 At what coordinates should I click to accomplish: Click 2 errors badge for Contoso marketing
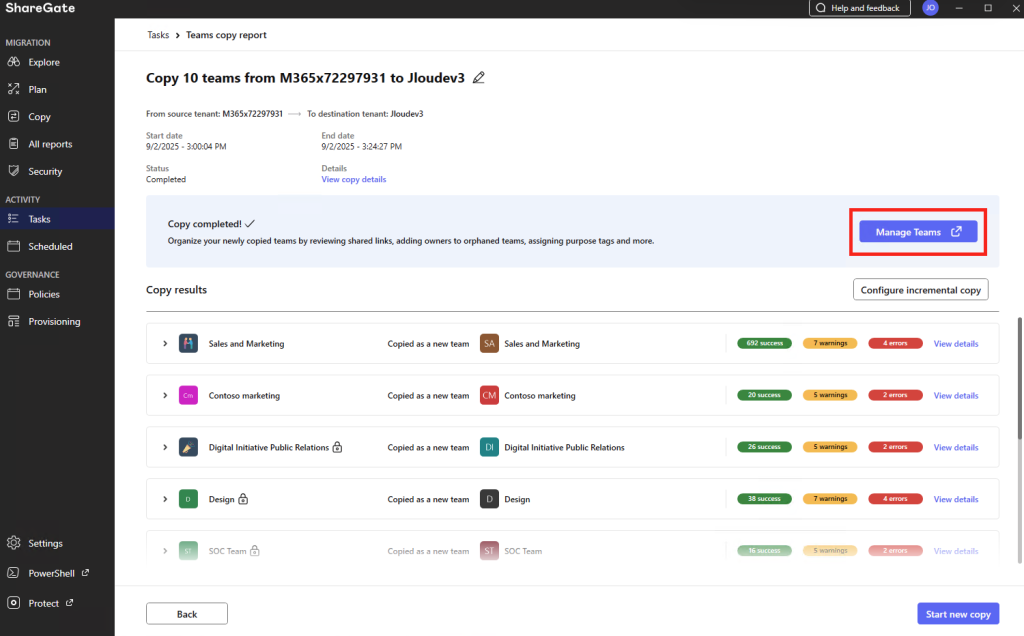pos(895,395)
